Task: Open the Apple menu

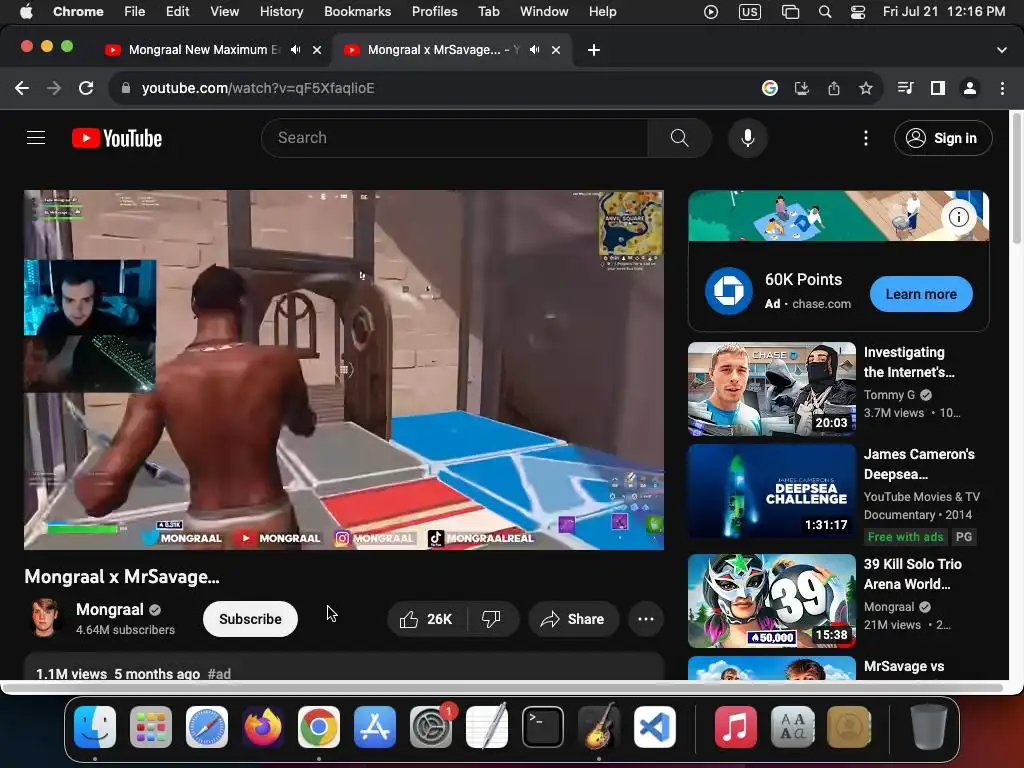Action: tap(26, 12)
